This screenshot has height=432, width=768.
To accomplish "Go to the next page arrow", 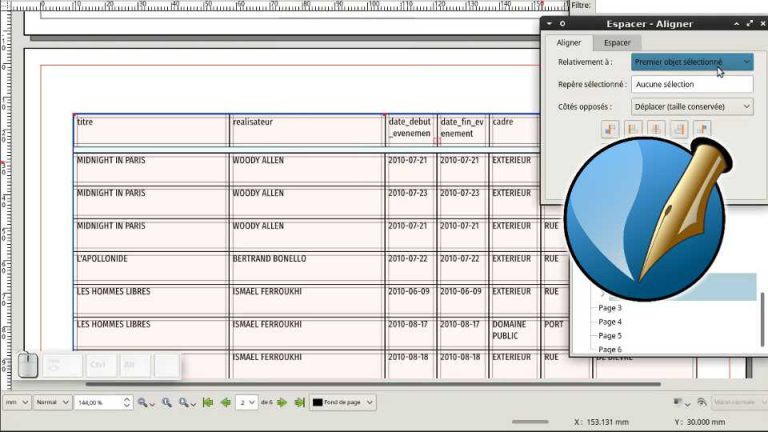I will pos(282,402).
